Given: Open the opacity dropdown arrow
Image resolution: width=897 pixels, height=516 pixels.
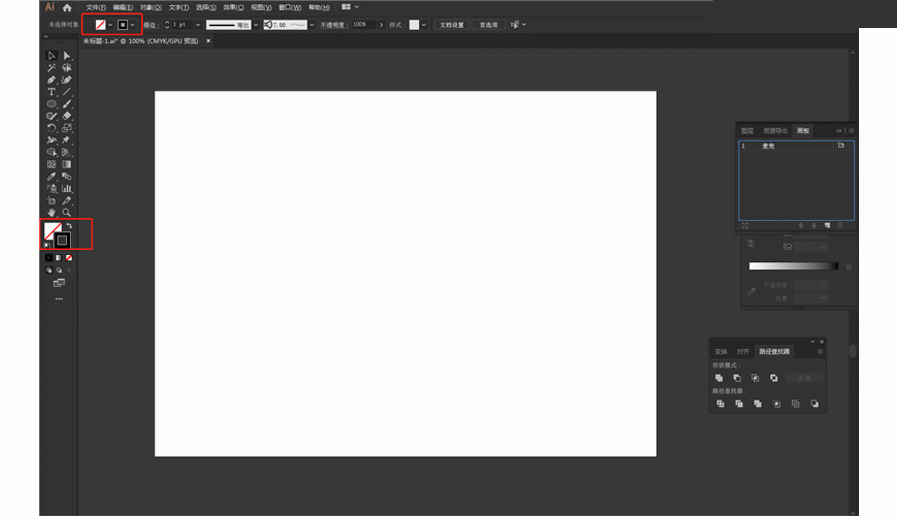Looking at the screenshot, I should pos(381,24).
